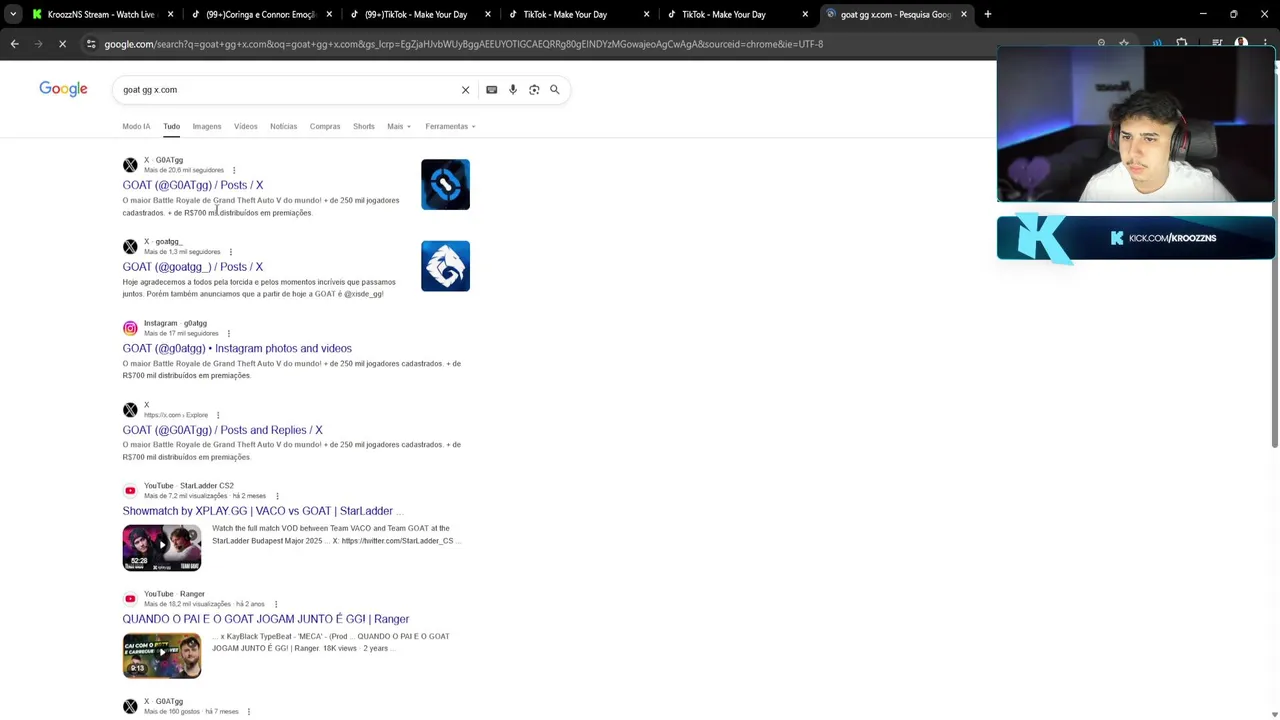1280x720 pixels.
Task: Click X favicon of G0ATgg result
Action: coord(130,165)
